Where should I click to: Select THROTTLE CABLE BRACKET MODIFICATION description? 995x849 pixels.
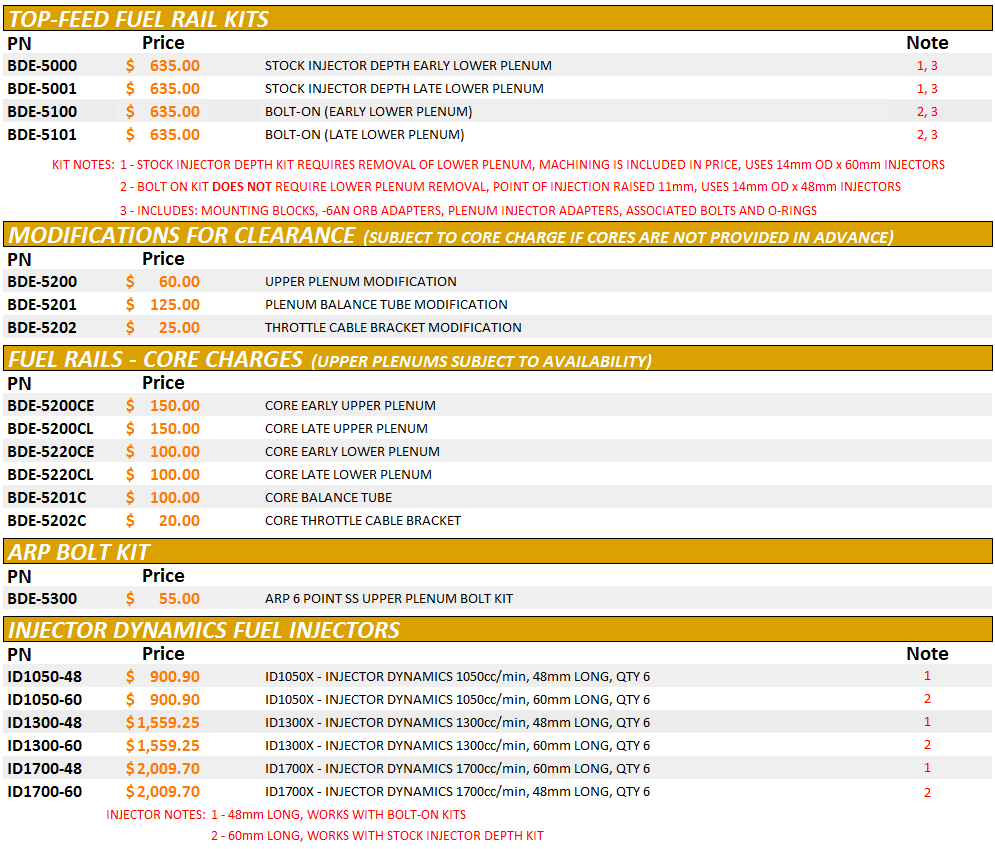(393, 328)
